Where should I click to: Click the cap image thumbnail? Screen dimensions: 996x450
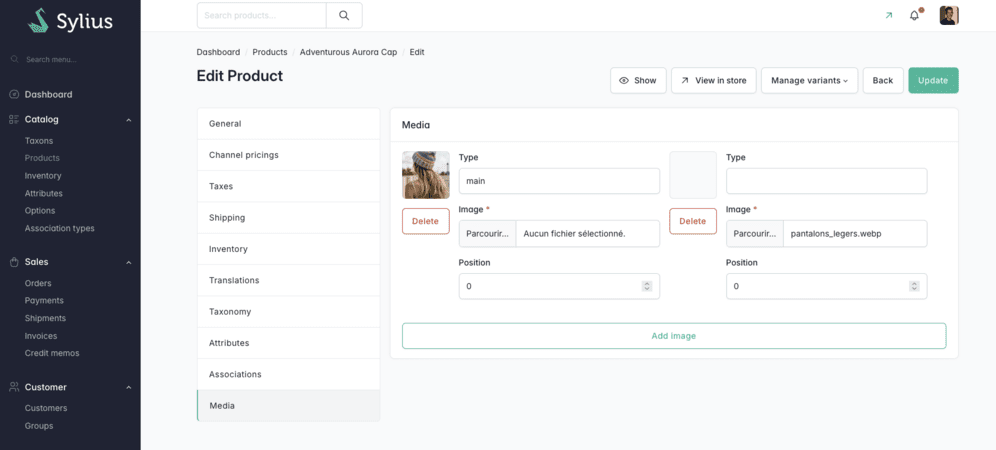[x=426, y=175]
